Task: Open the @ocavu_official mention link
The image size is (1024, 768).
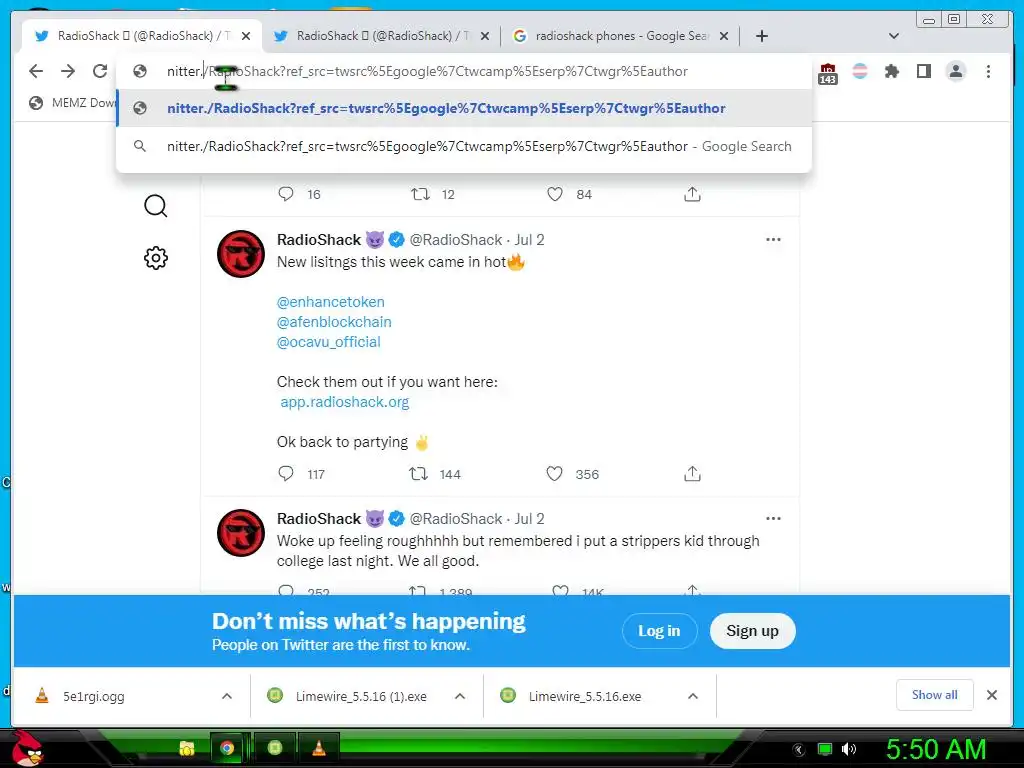Action: (x=328, y=342)
